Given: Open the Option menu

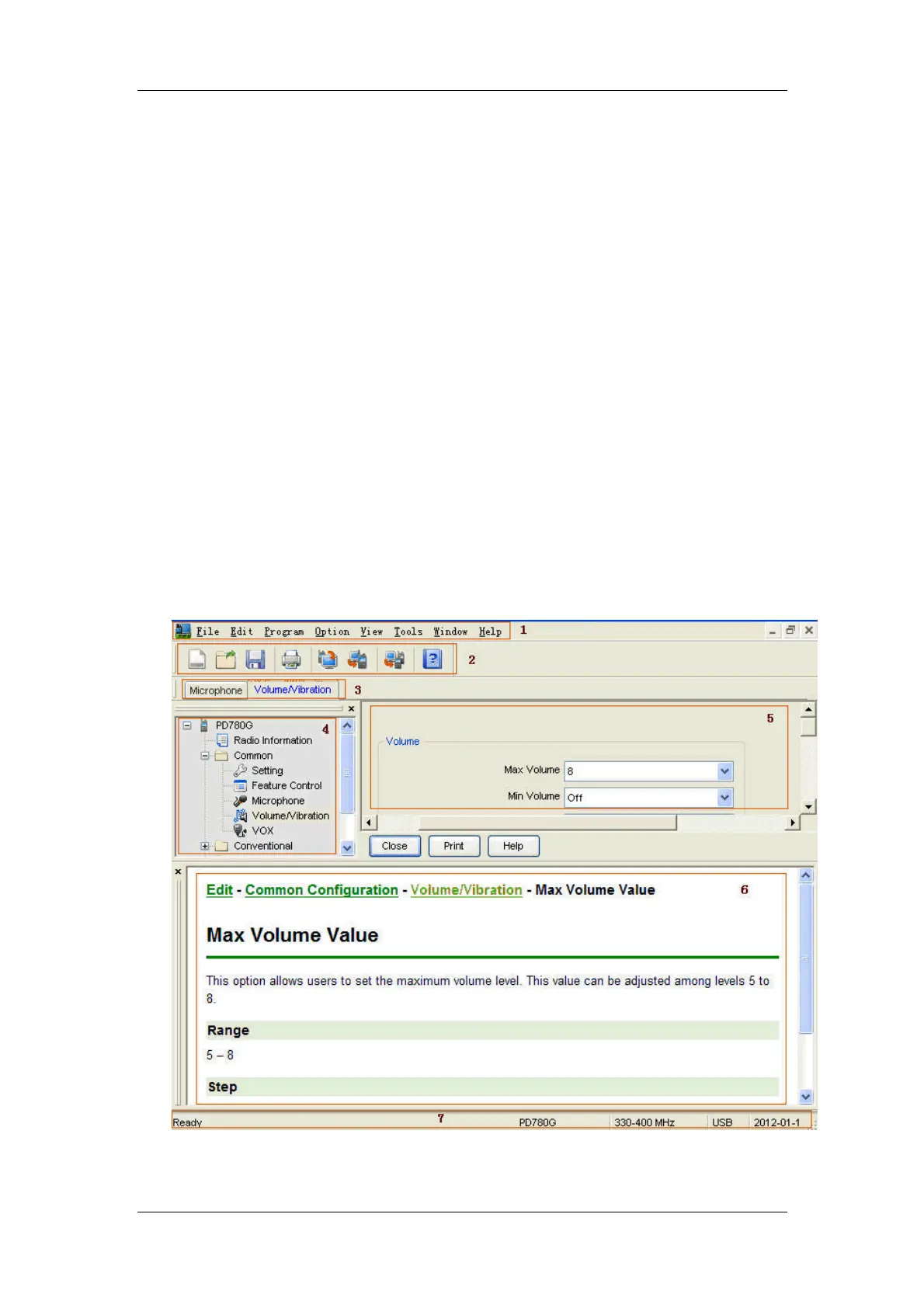Looking at the screenshot, I should 332,631.
